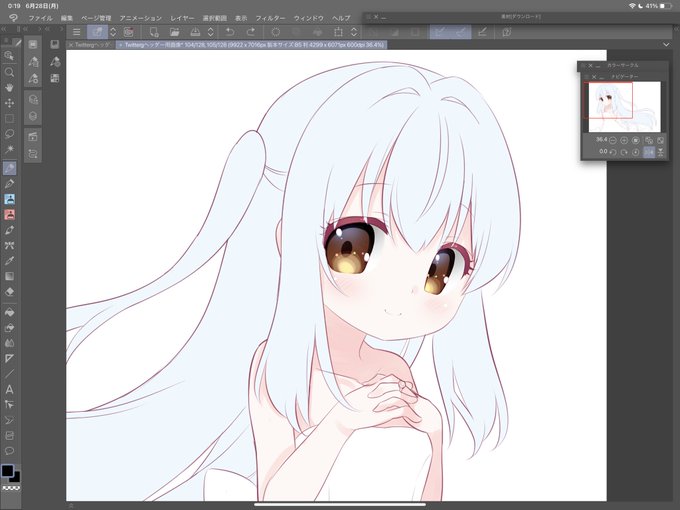Expand the stepper beside the highlighted command button
This screenshot has width=680, height=510.
[113, 32]
